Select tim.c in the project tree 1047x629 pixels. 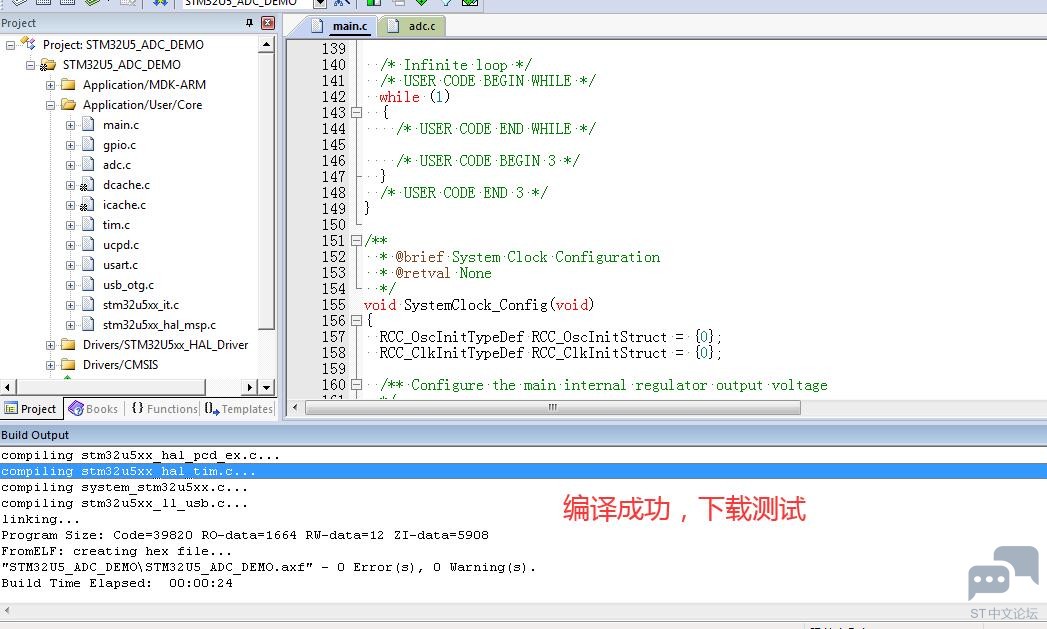pyautogui.click(x=116, y=225)
